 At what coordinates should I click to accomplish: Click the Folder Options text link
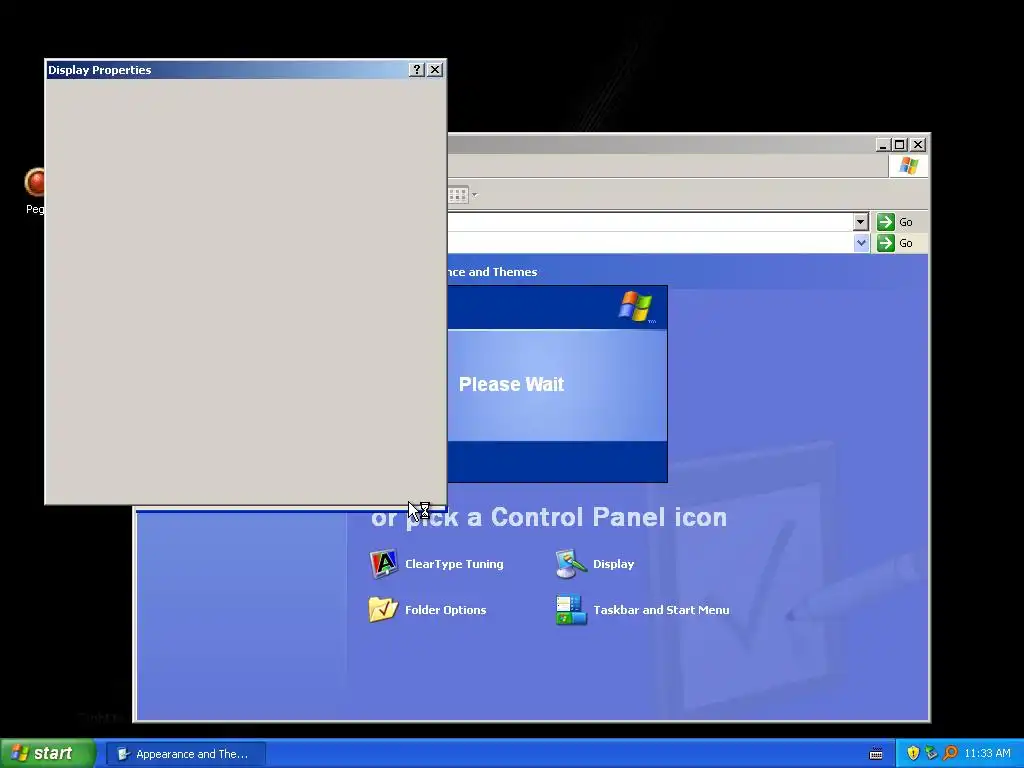click(445, 609)
